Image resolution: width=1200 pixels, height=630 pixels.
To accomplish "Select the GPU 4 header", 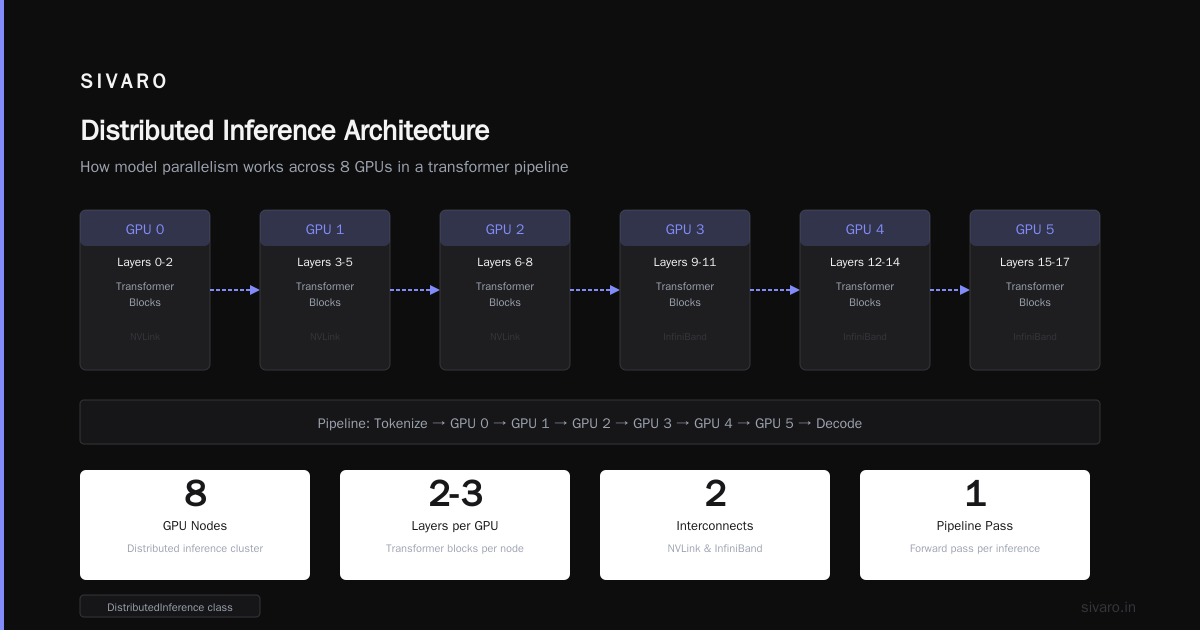I will pos(865,228).
